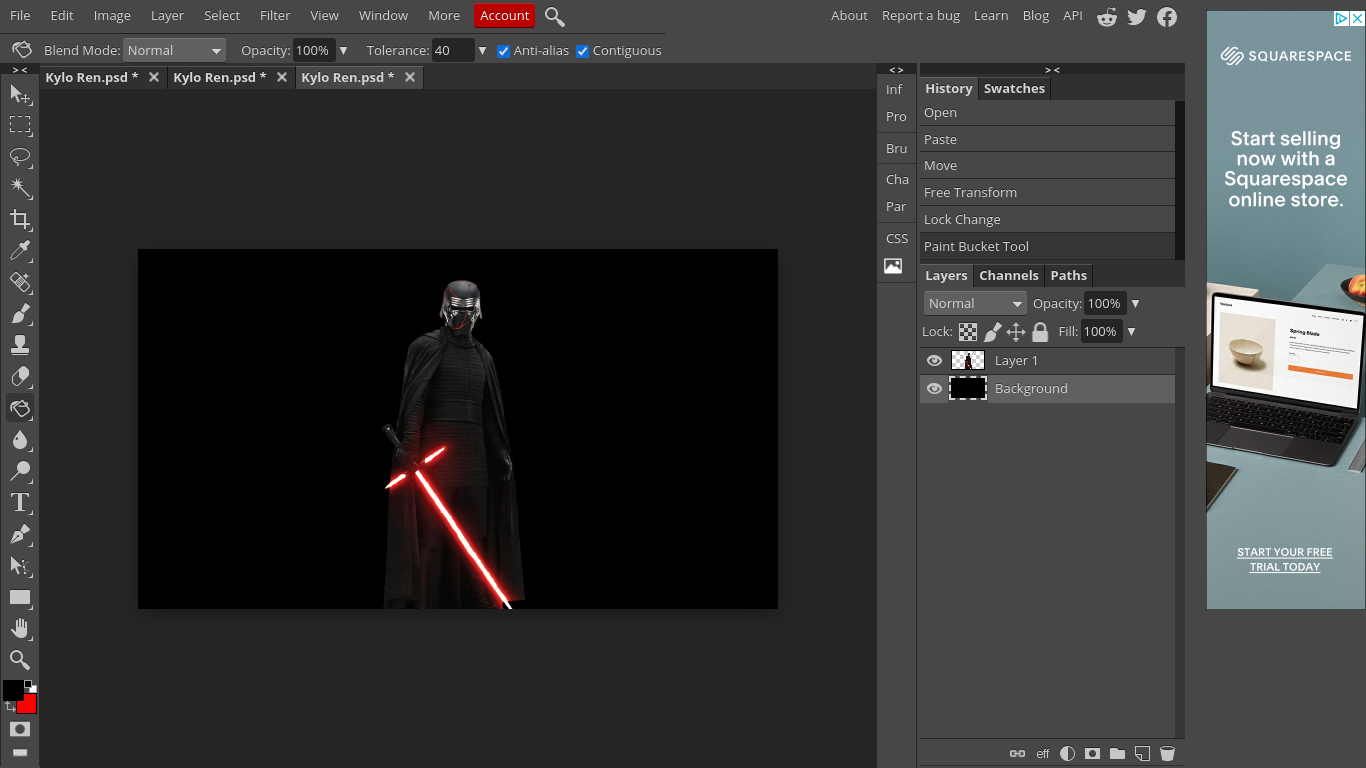Switch to the Channels tab
This screenshot has width=1366, height=768.
[1009, 276]
